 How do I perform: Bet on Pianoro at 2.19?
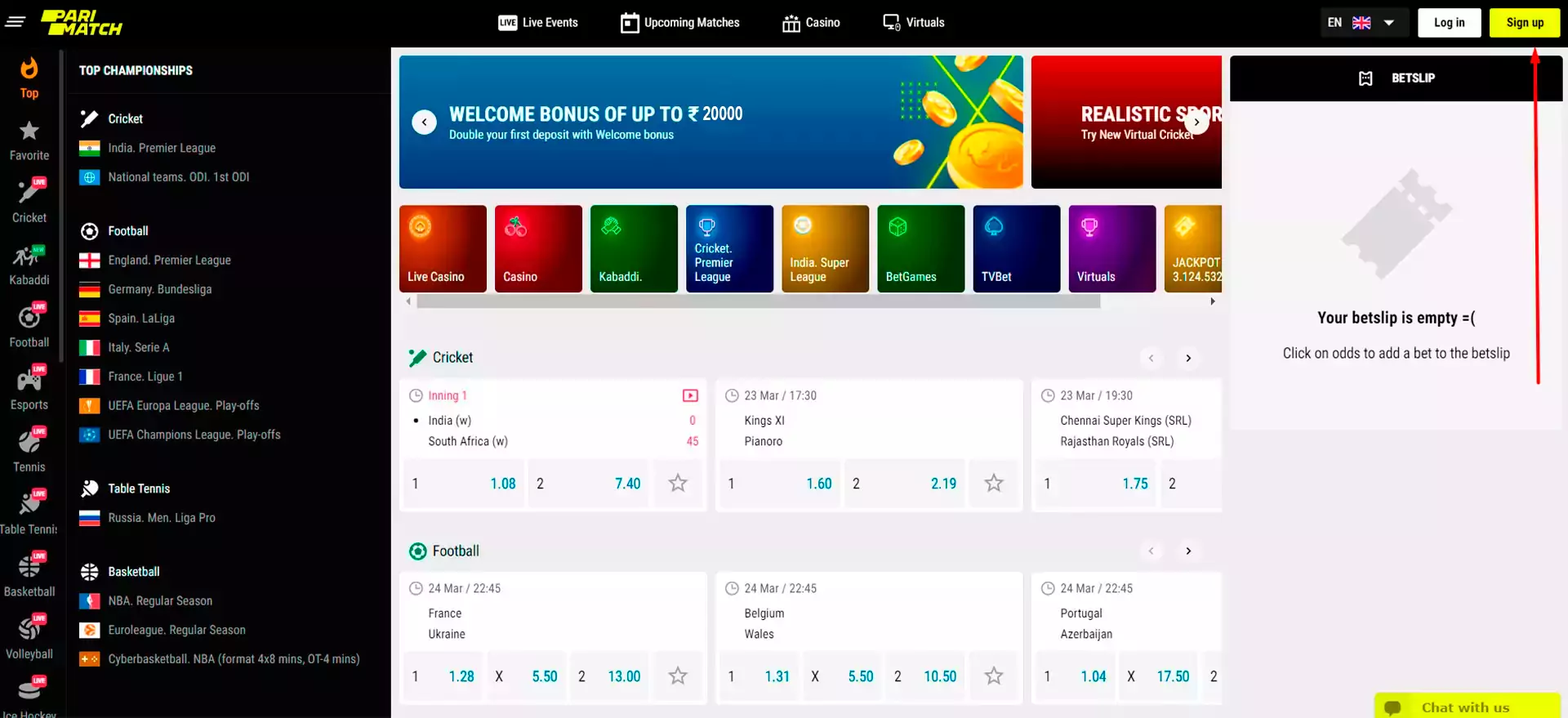[904, 484]
